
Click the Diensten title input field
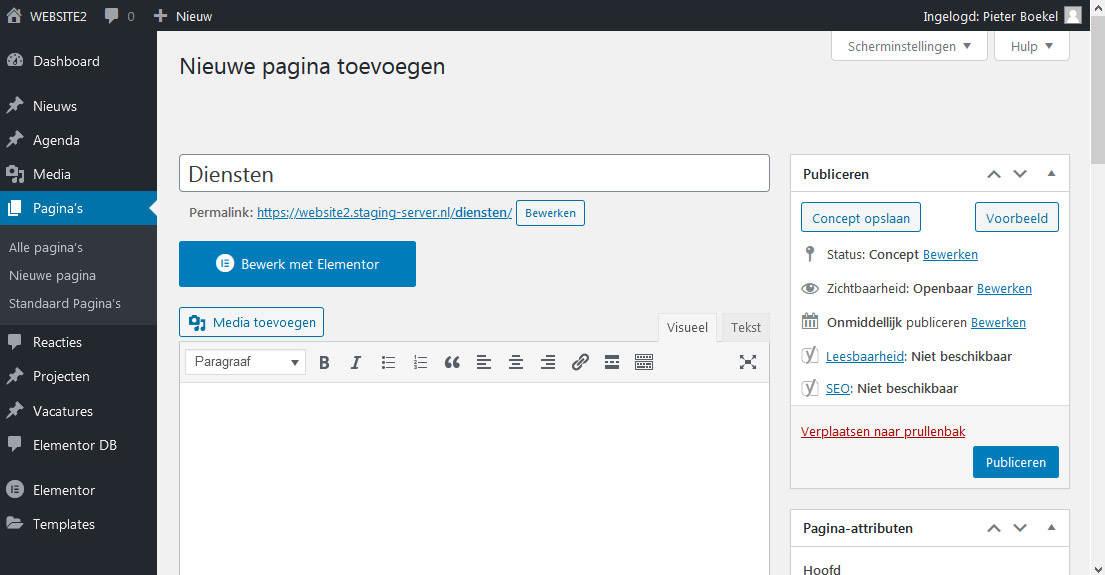coord(474,173)
